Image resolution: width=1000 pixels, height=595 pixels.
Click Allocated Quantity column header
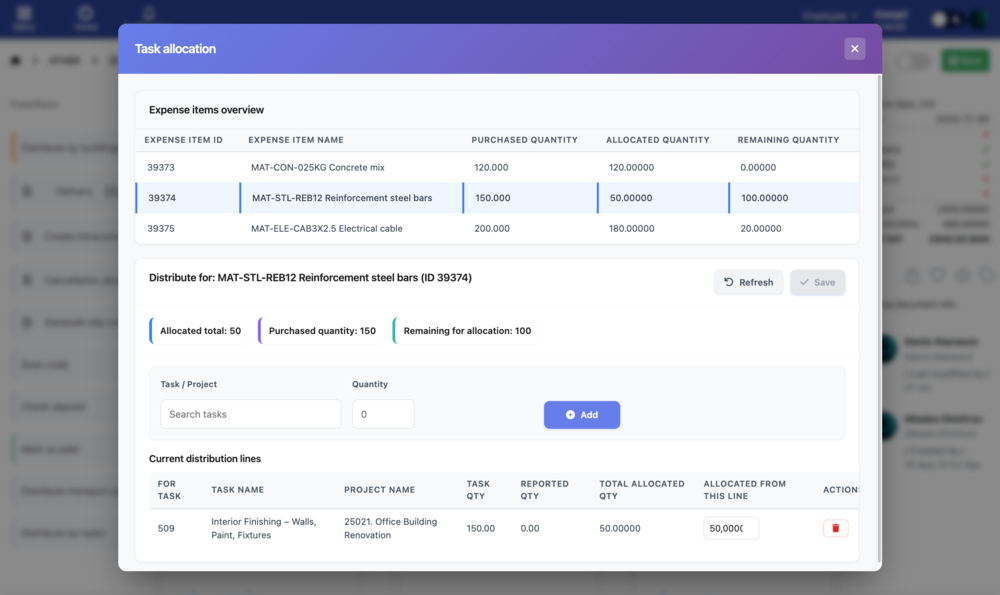657,140
